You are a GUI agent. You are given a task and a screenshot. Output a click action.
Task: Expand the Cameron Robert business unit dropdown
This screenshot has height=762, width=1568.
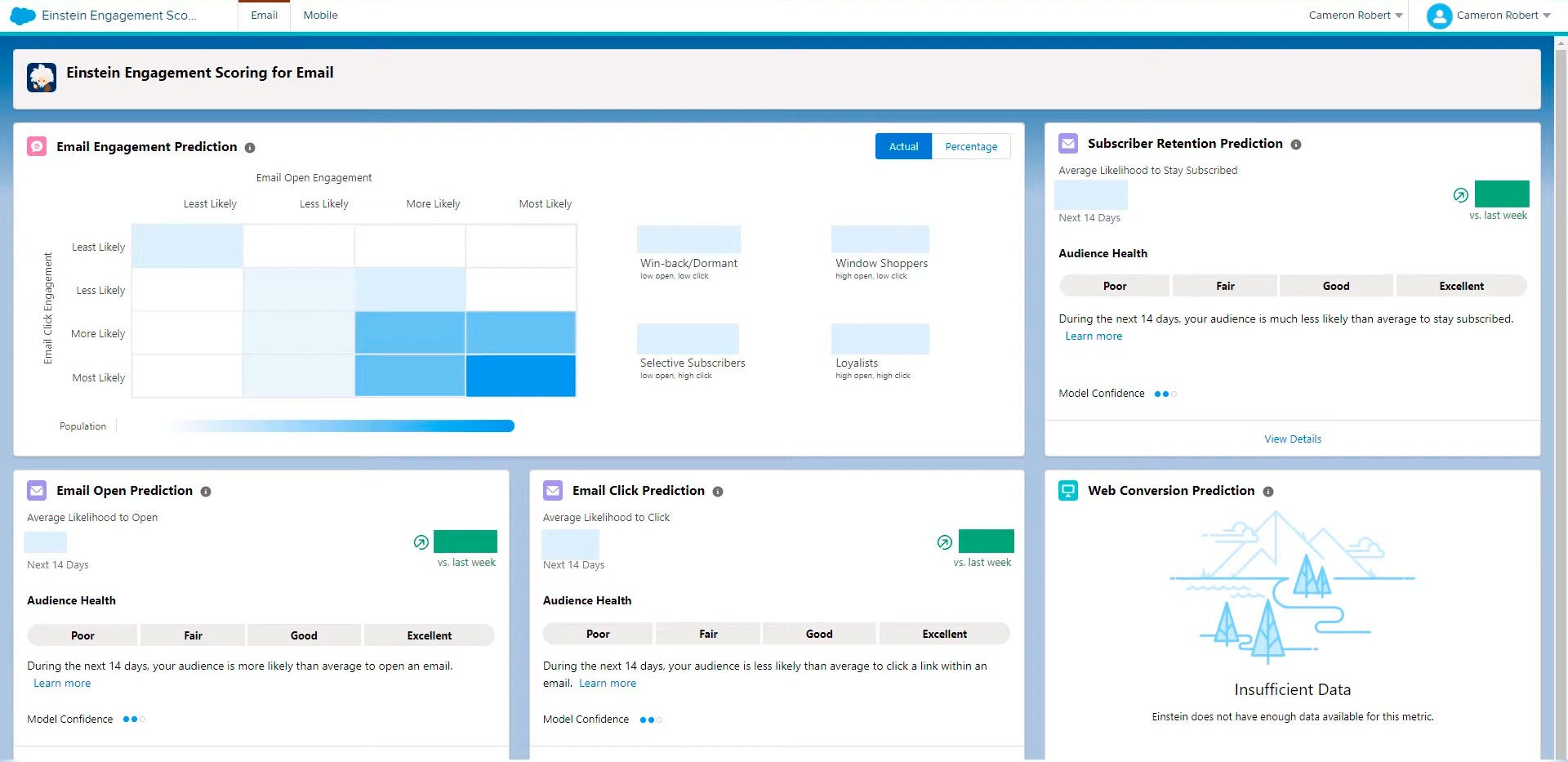tap(1356, 16)
